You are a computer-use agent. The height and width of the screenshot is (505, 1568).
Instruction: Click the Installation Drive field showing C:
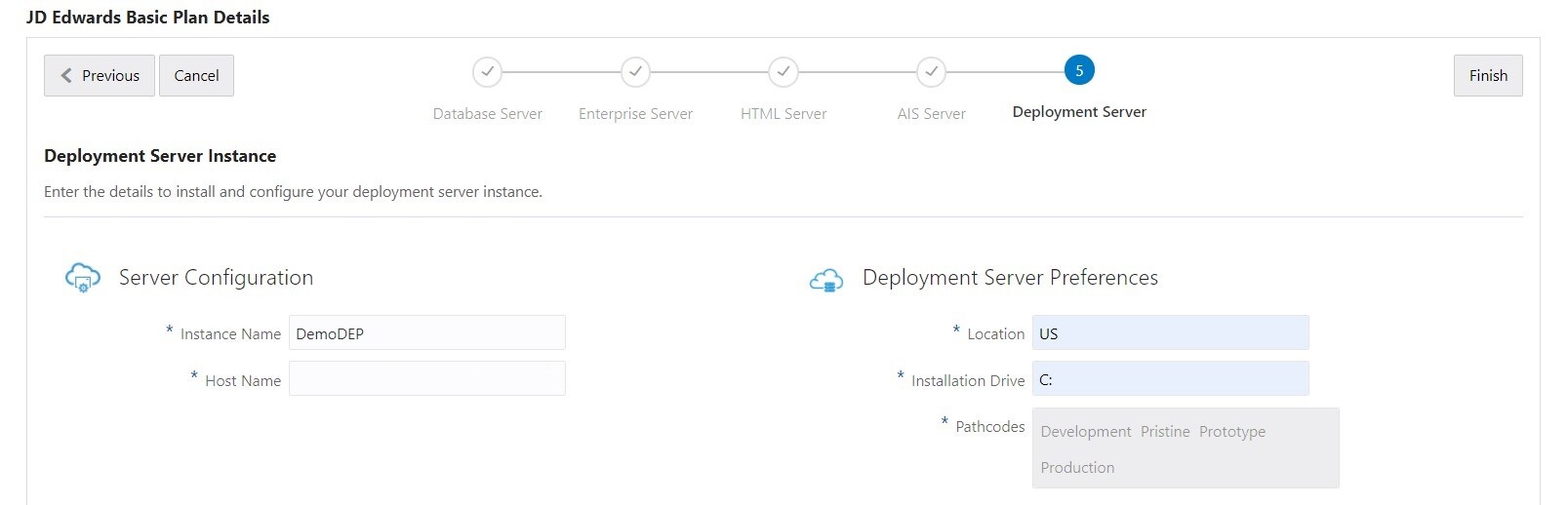(x=1171, y=378)
